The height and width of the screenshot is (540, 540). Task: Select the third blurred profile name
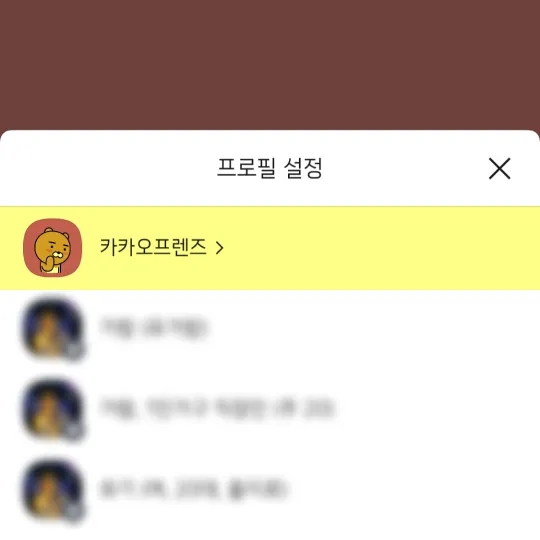coord(193,488)
